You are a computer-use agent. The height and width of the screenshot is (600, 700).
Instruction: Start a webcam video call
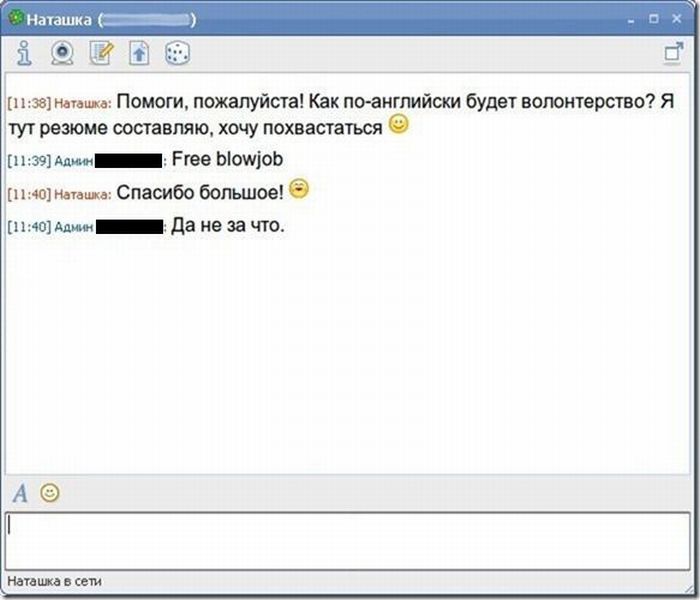point(62,53)
